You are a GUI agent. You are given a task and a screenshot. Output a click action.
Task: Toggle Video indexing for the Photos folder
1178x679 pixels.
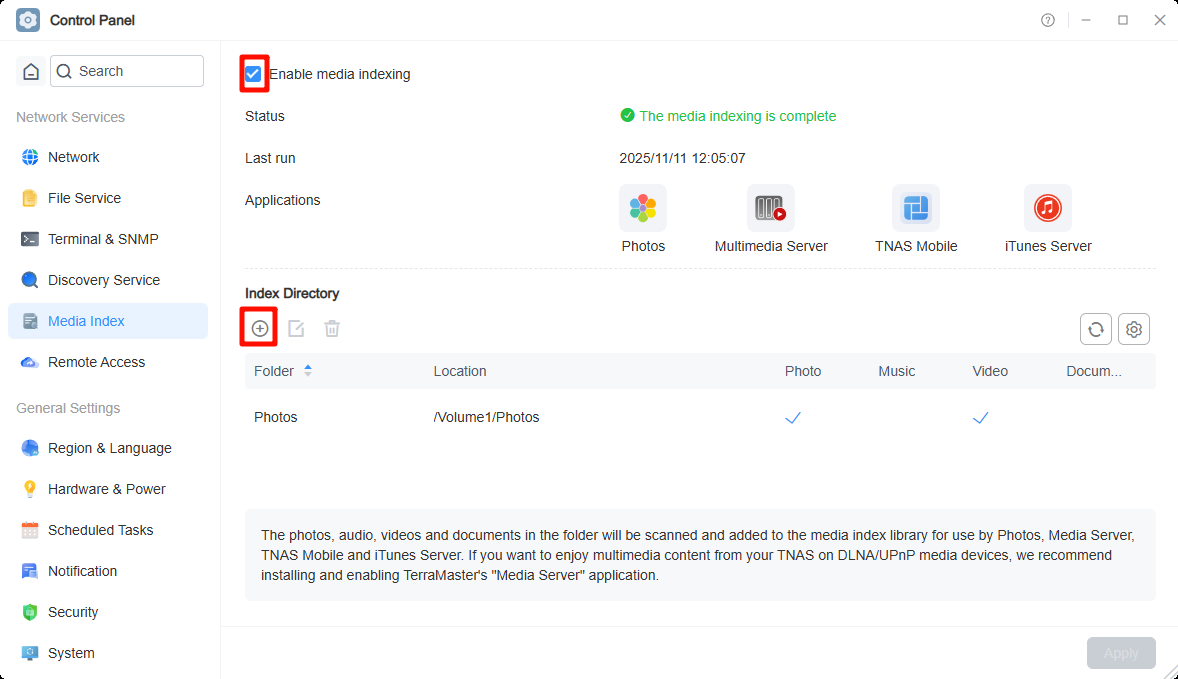980,417
